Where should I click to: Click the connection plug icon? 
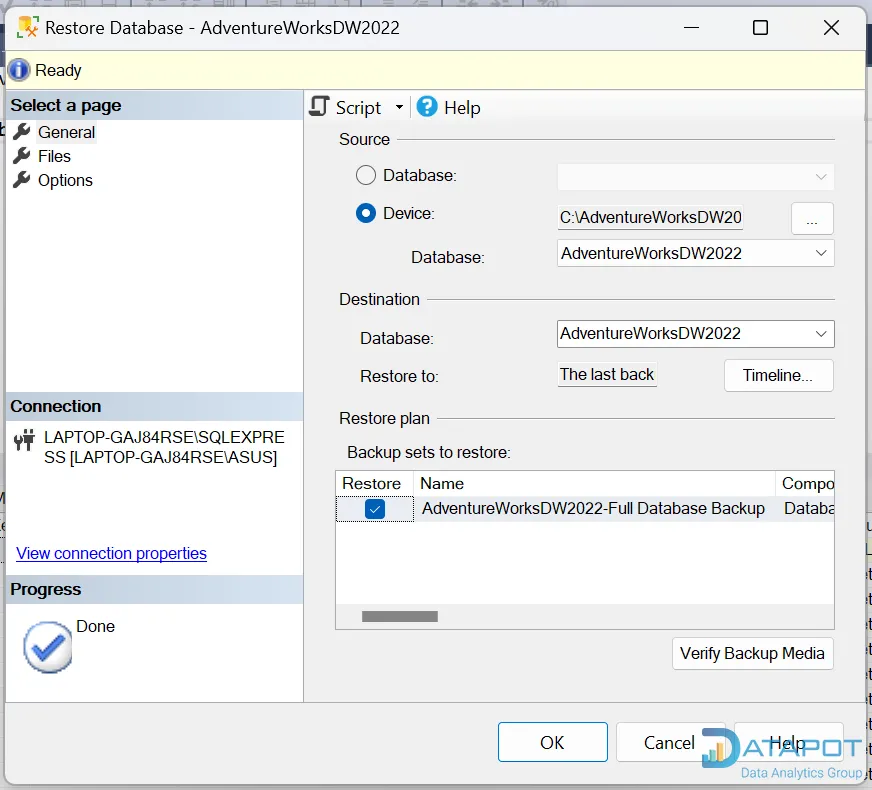24,440
